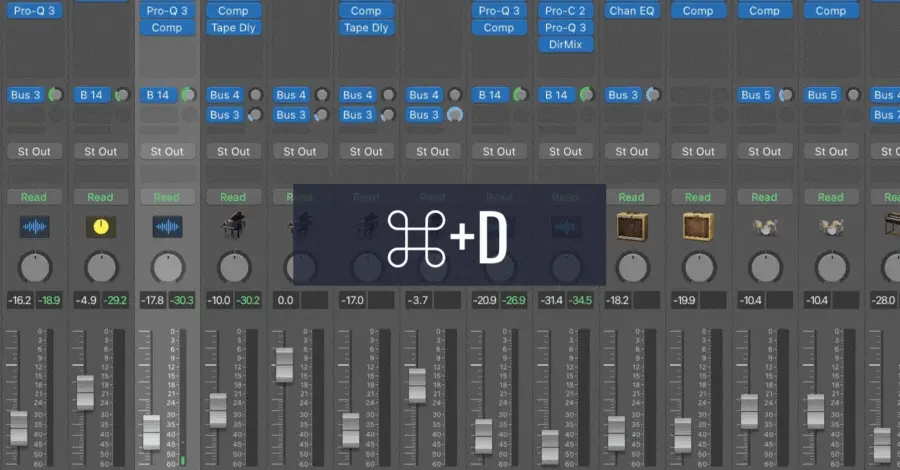Click the pan knob on the -19.9 strip
Image resolution: width=900 pixels, height=470 pixels.
(699, 267)
